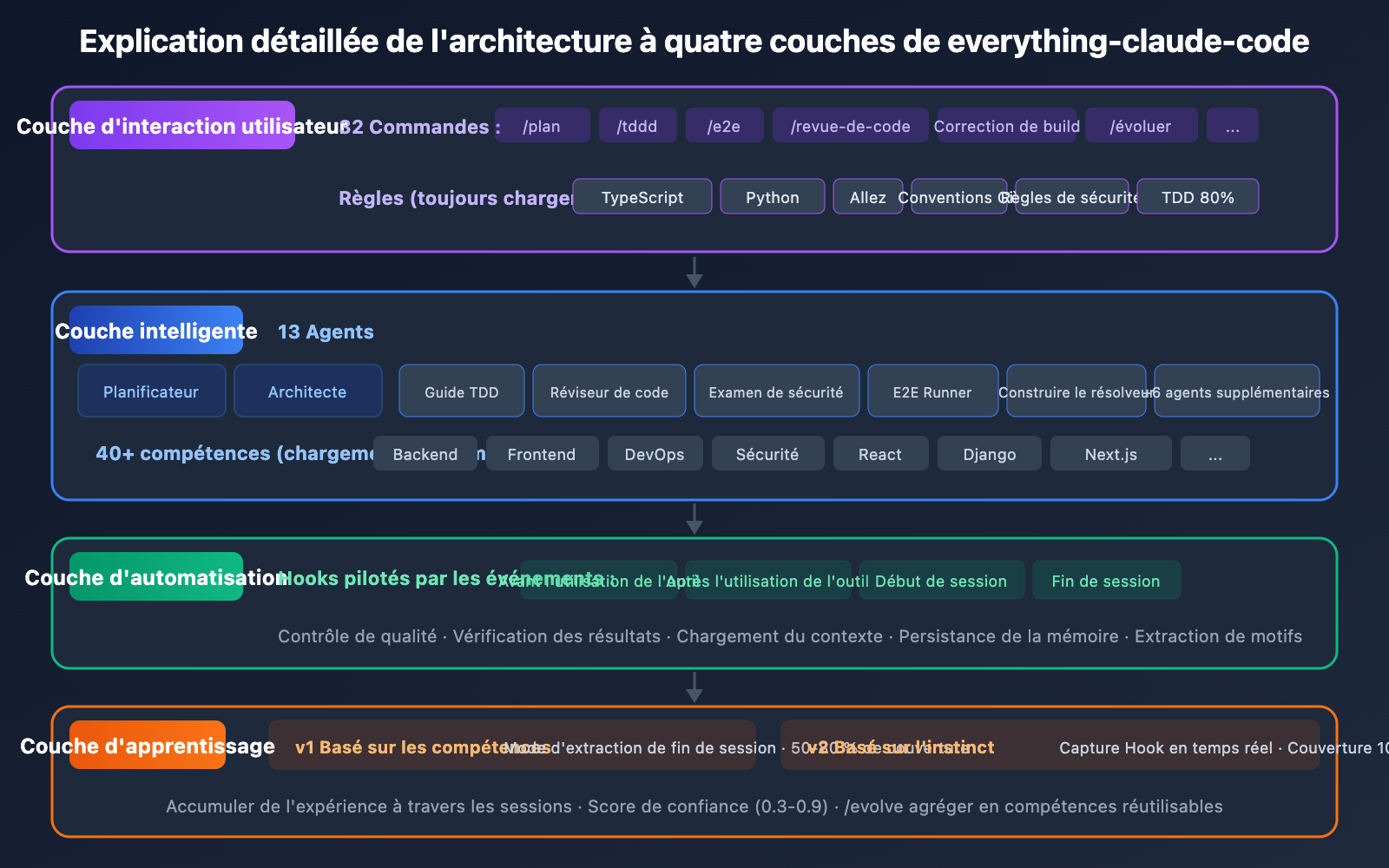The image size is (1389, 868).
Task: Click the Python rules chip
Action: 772,196
